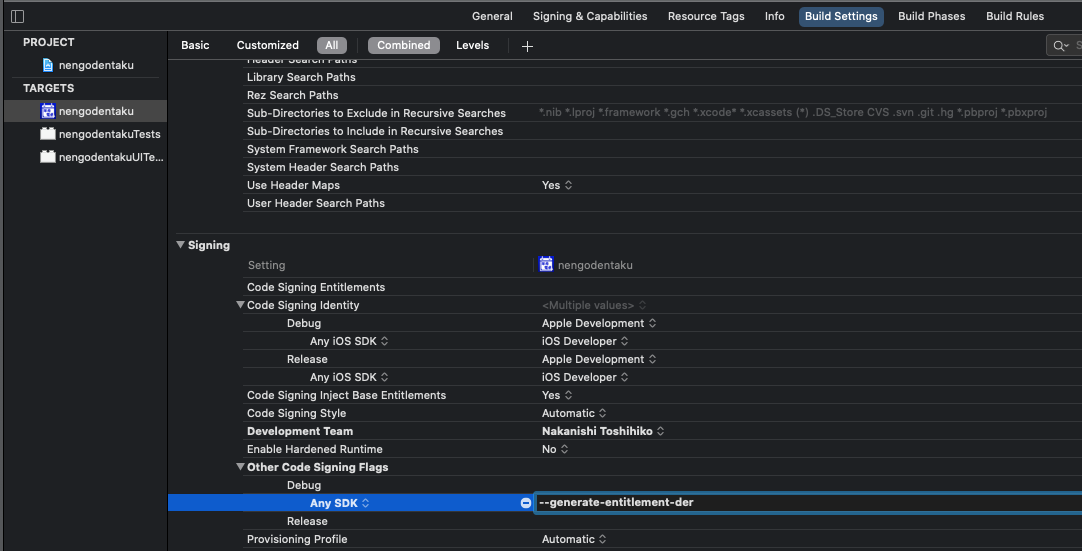Click the nengodentaku column header icon
The height and width of the screenshot is (551, 1082).
[x=546, y=264]
